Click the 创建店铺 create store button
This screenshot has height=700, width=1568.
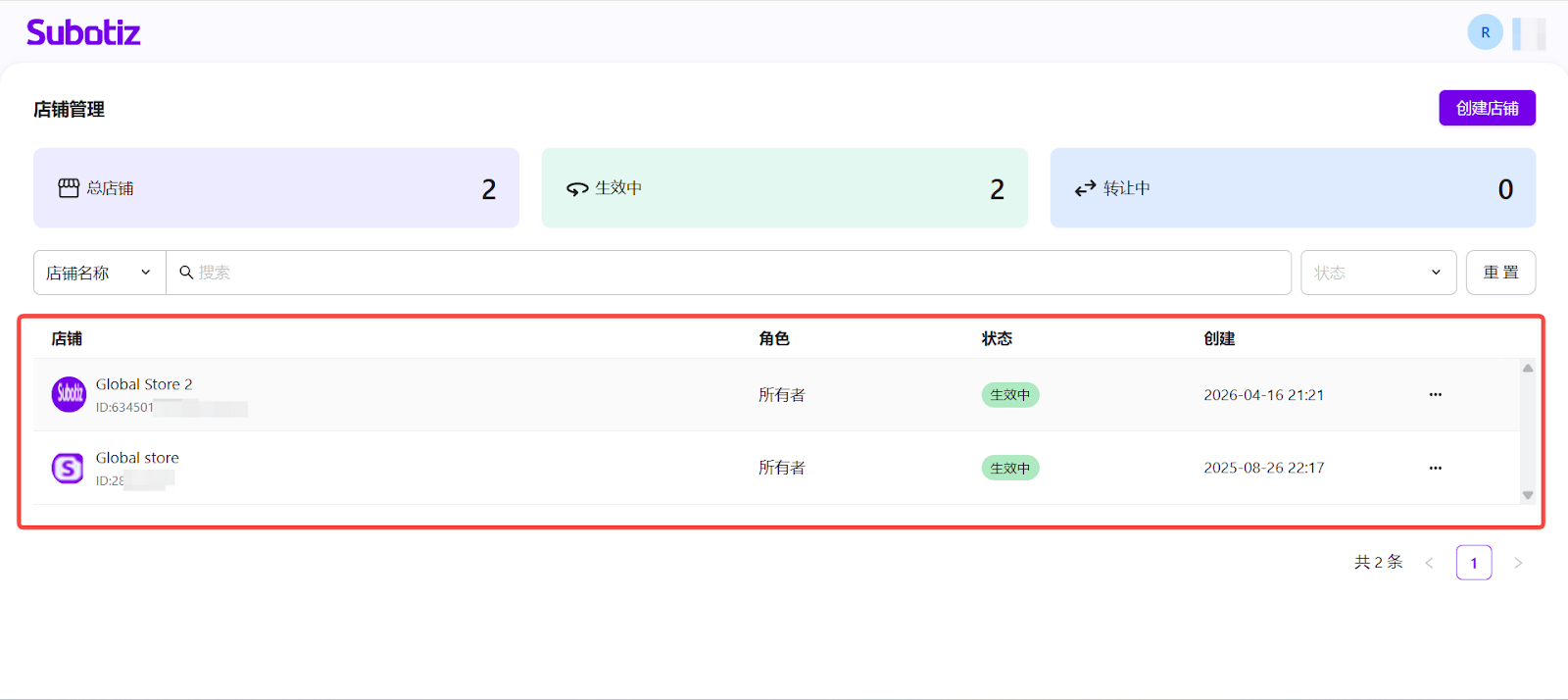point(1487,108)
